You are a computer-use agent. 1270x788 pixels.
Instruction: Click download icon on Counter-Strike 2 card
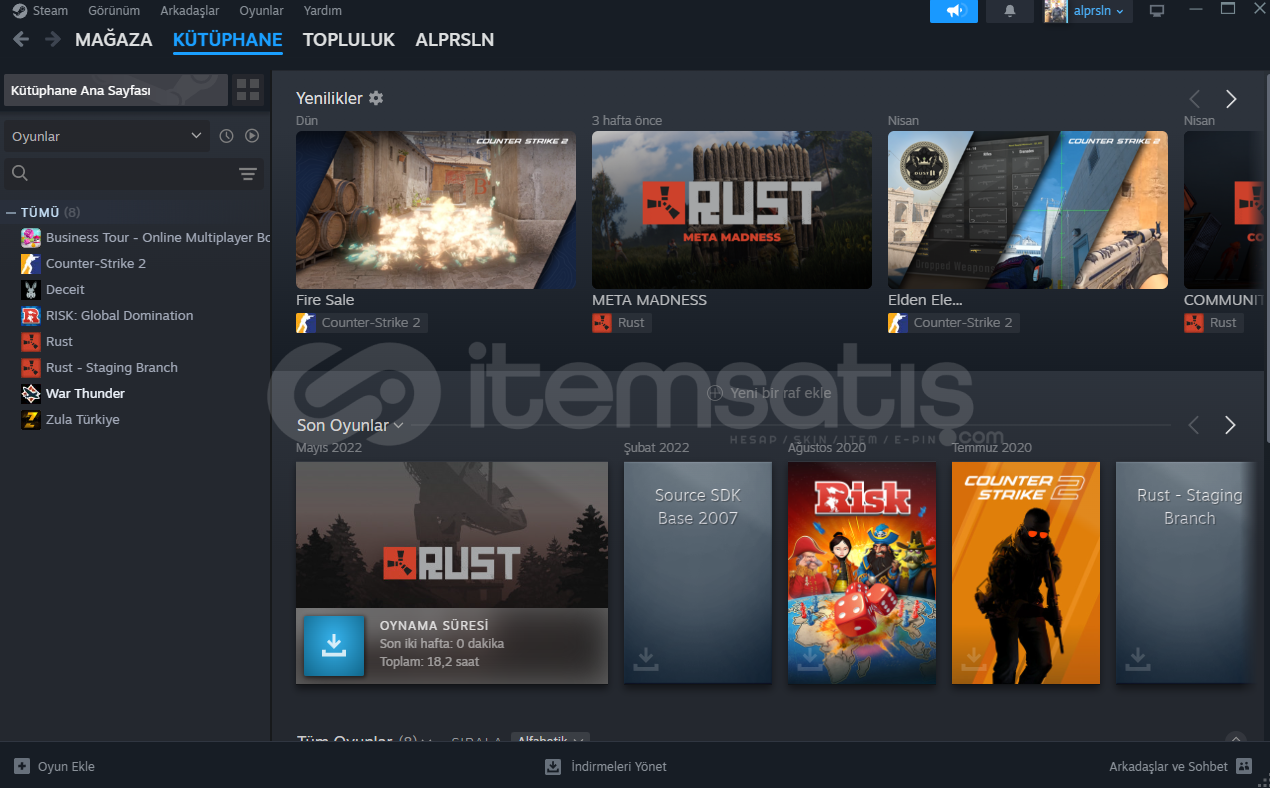(x=974, y=659)
